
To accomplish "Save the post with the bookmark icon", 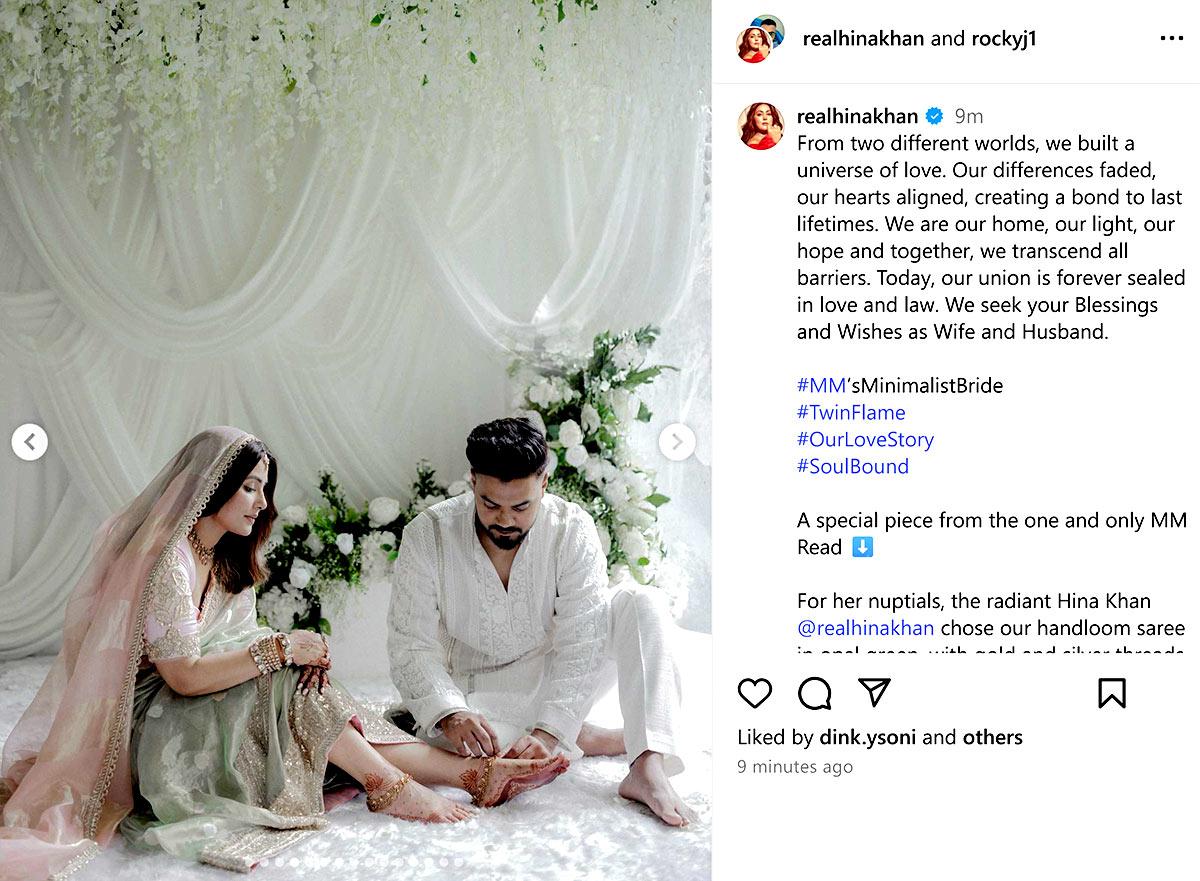I will coord(1112,693).
